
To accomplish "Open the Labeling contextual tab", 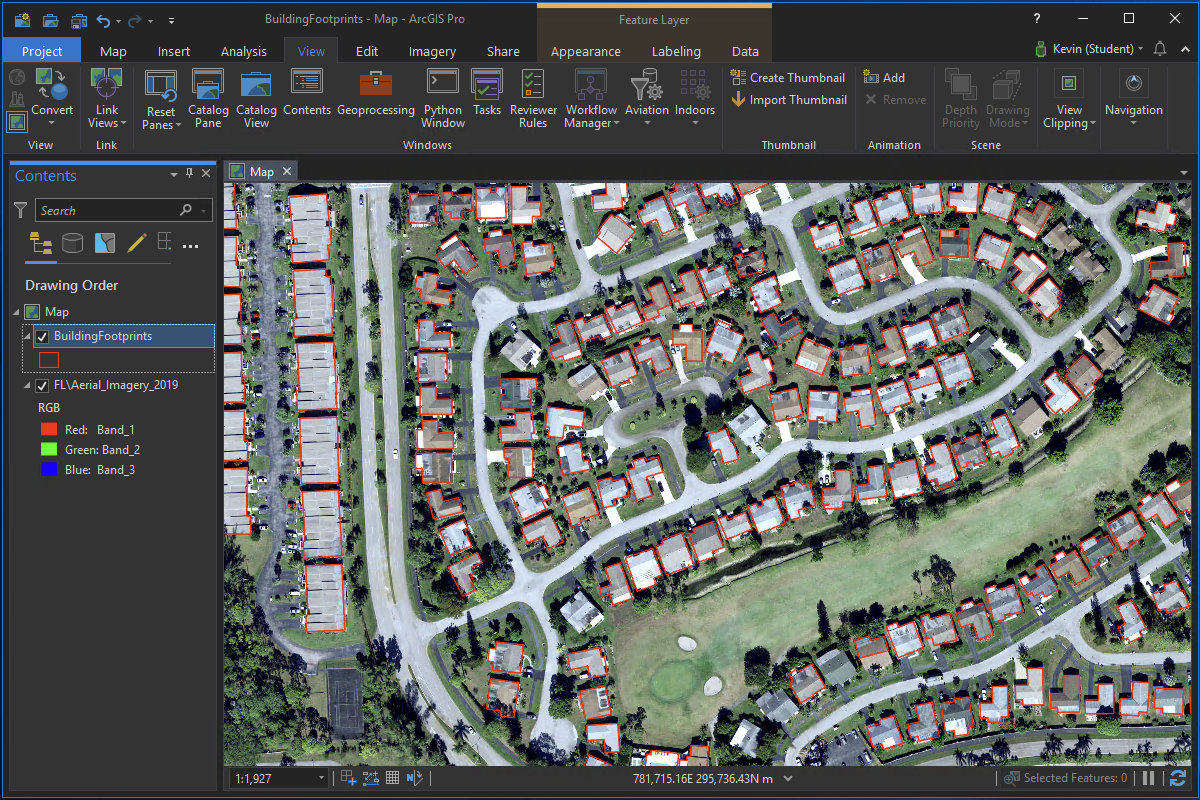I will 676,51.
